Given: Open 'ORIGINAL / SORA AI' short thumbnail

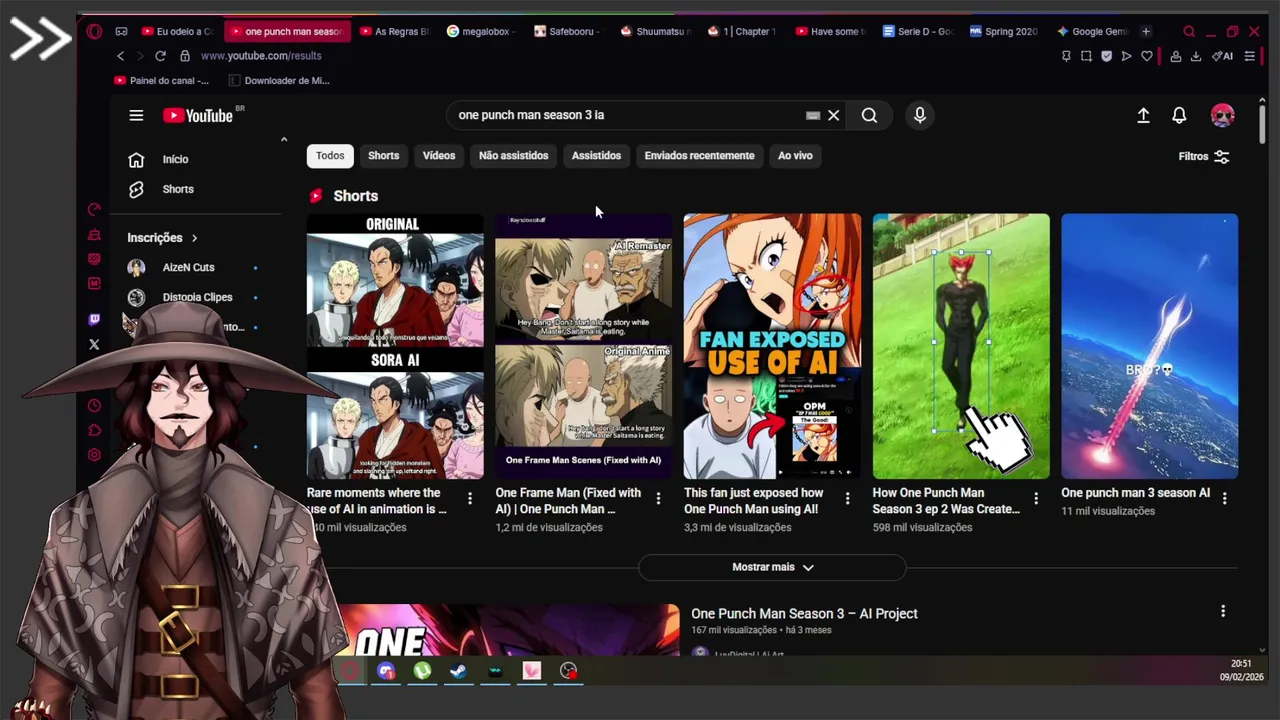Looking at the screenshot, I should pos(395,346).
